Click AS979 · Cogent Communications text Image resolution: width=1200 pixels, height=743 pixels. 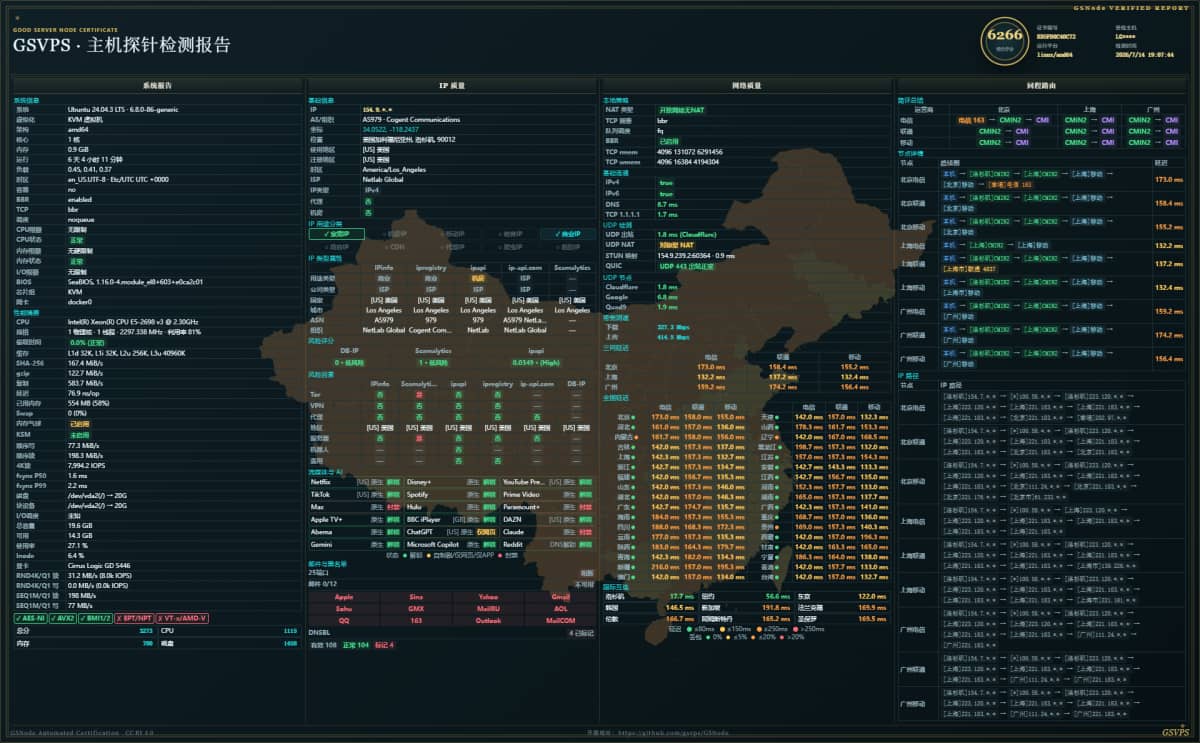pos(411,119)
